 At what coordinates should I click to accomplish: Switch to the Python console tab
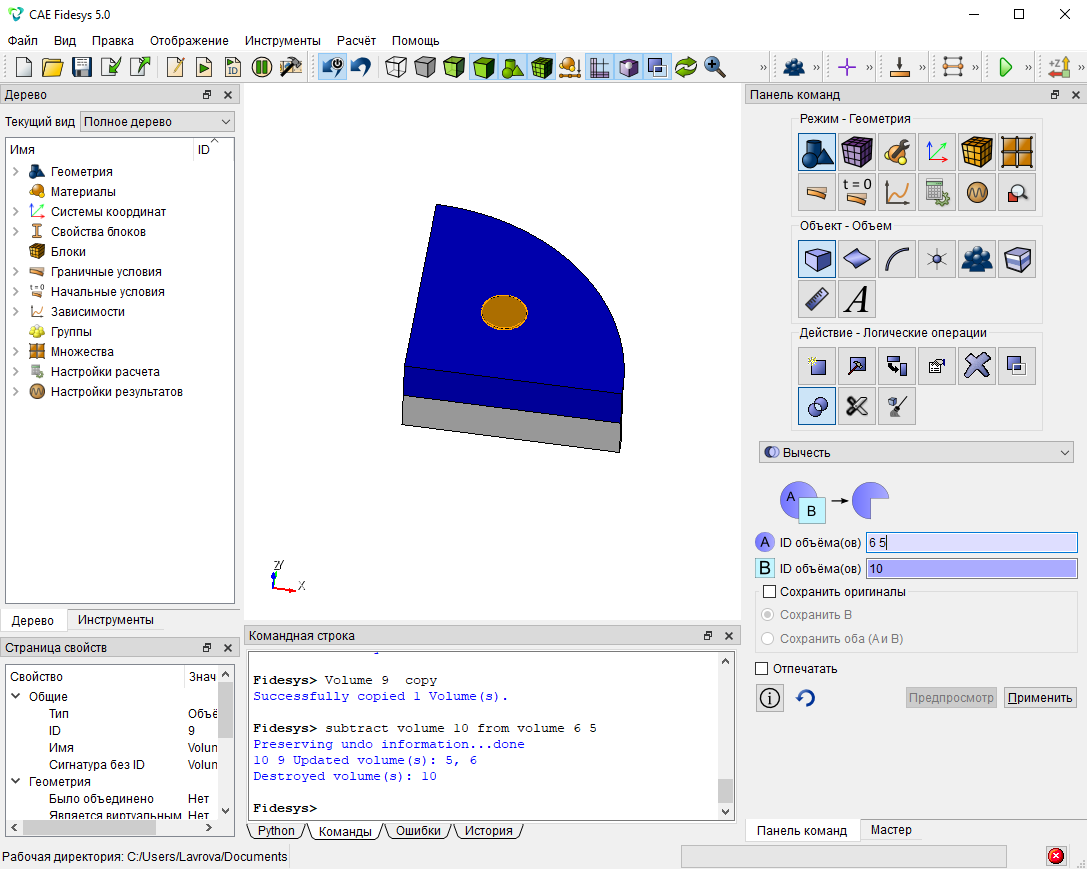tap(276, 830)
